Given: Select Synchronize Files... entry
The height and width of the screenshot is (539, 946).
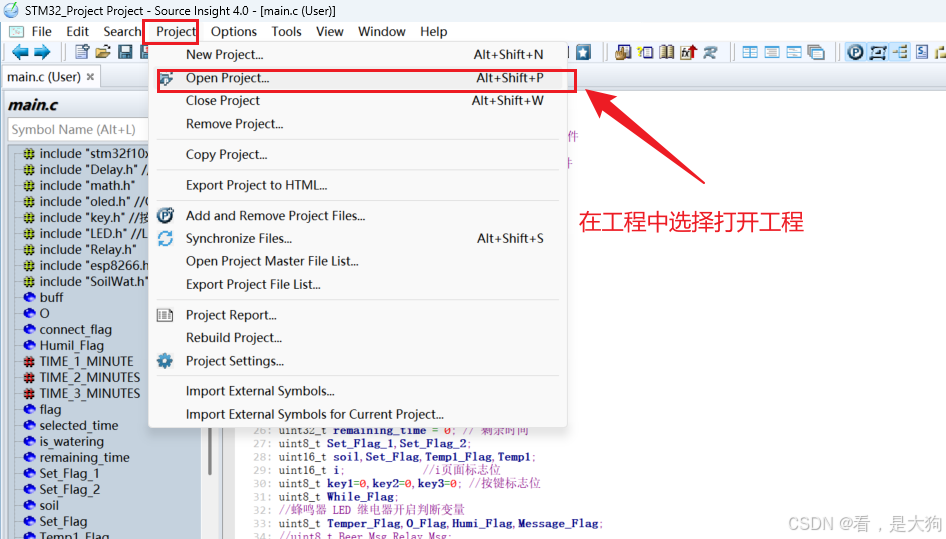Looking at the screenshot, I should coord(357,238).
